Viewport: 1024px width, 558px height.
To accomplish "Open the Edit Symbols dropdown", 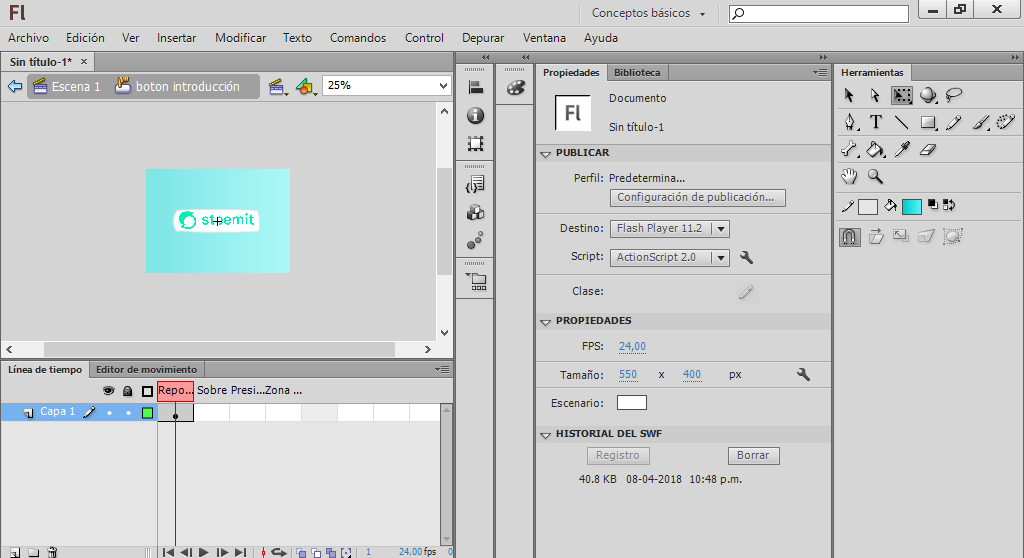I will (306, 86).
